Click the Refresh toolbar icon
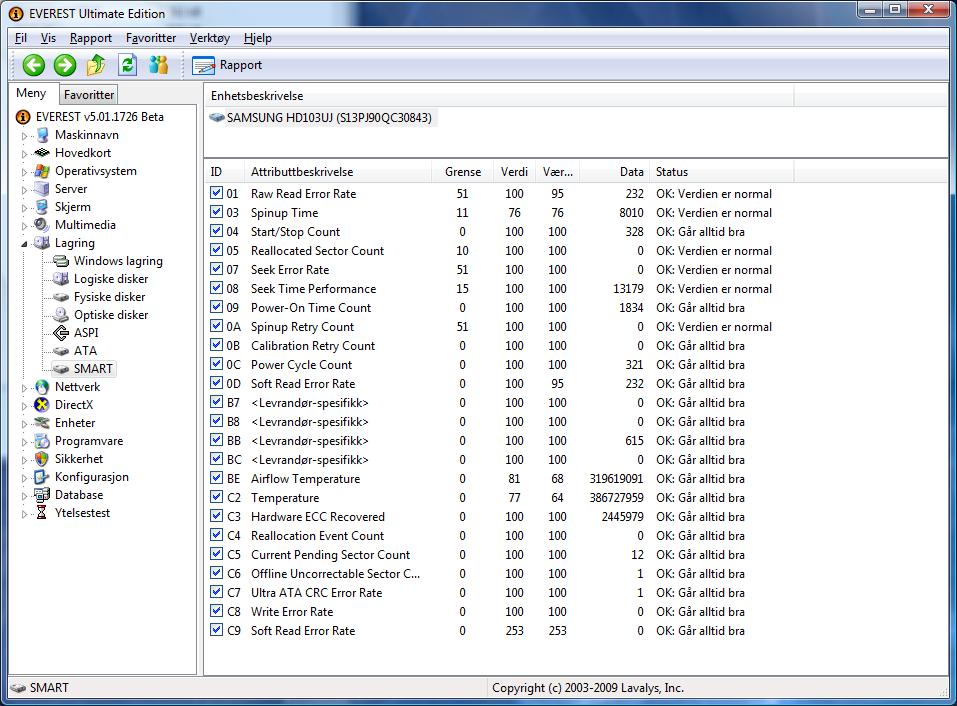 pyautogui.click(x=128, y=65)
